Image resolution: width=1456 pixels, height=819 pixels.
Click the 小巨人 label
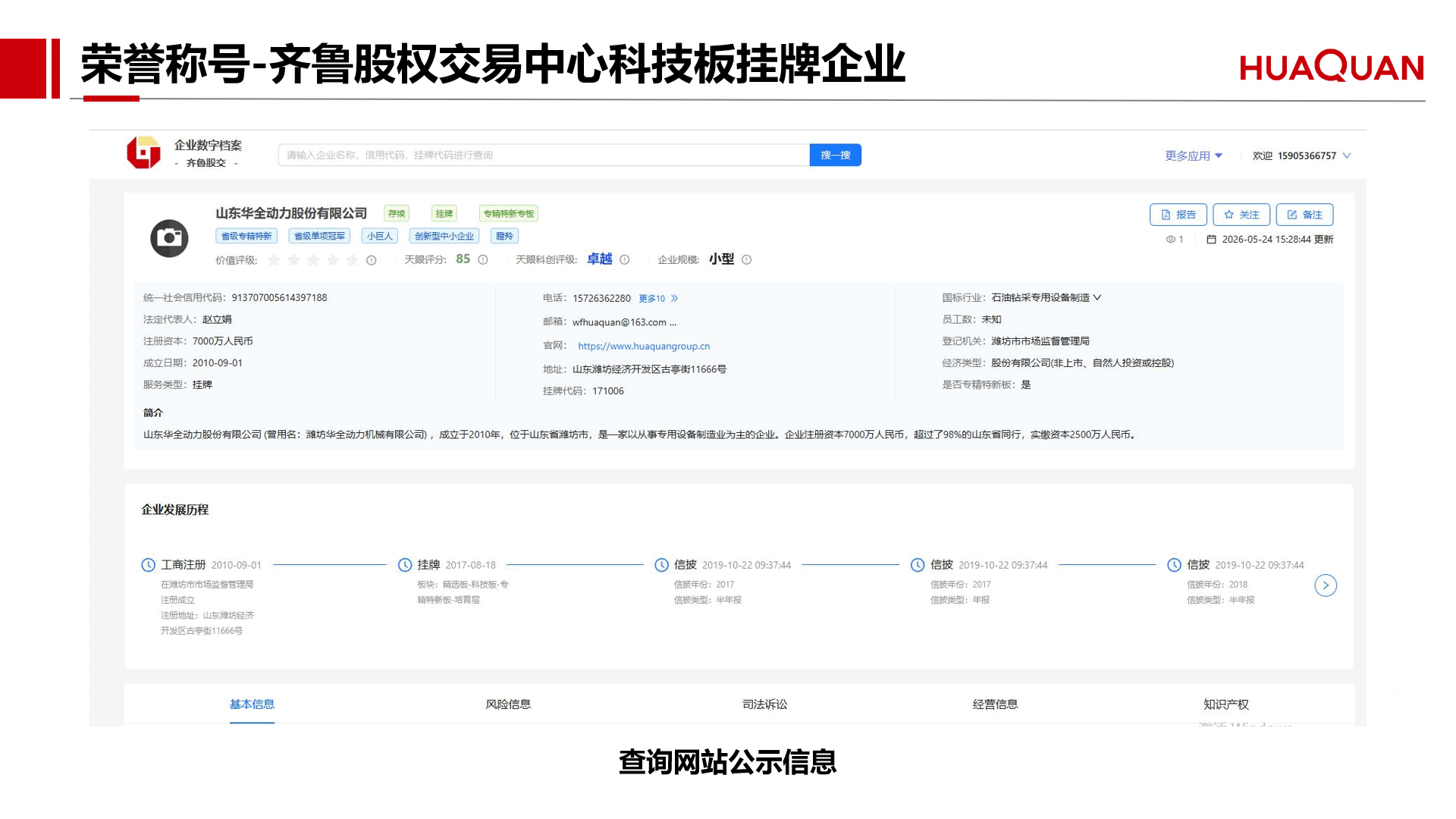click(x=380, y=236)
